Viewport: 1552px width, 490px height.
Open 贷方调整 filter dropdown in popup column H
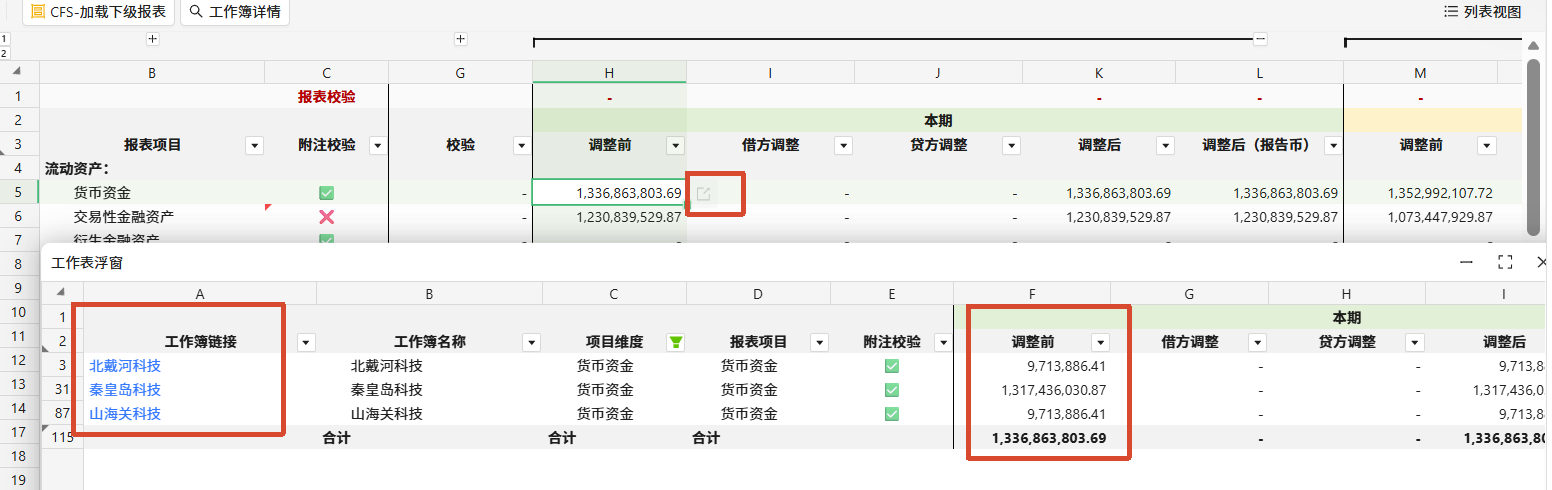(x=1414, y=342)
